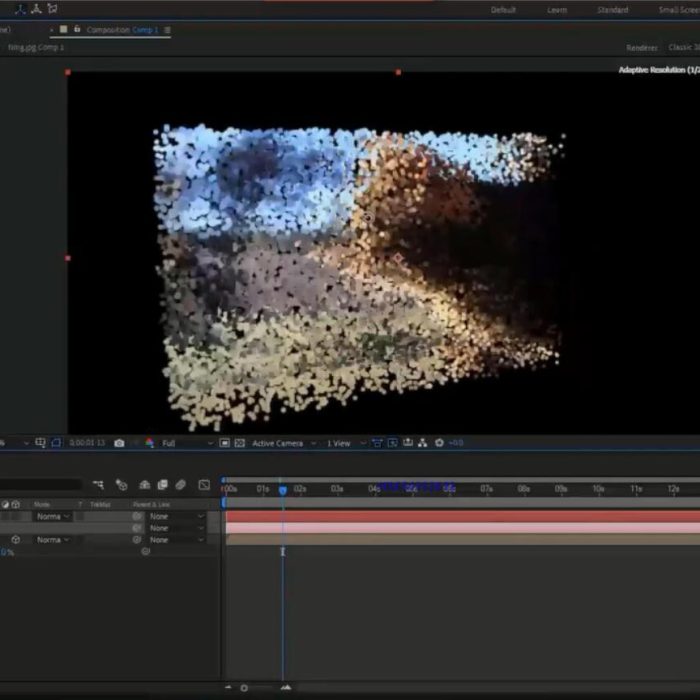The width and height of the screenshot is (700, 700).
Task: Select the Composition Comp 1 tab
Action: 122,30
